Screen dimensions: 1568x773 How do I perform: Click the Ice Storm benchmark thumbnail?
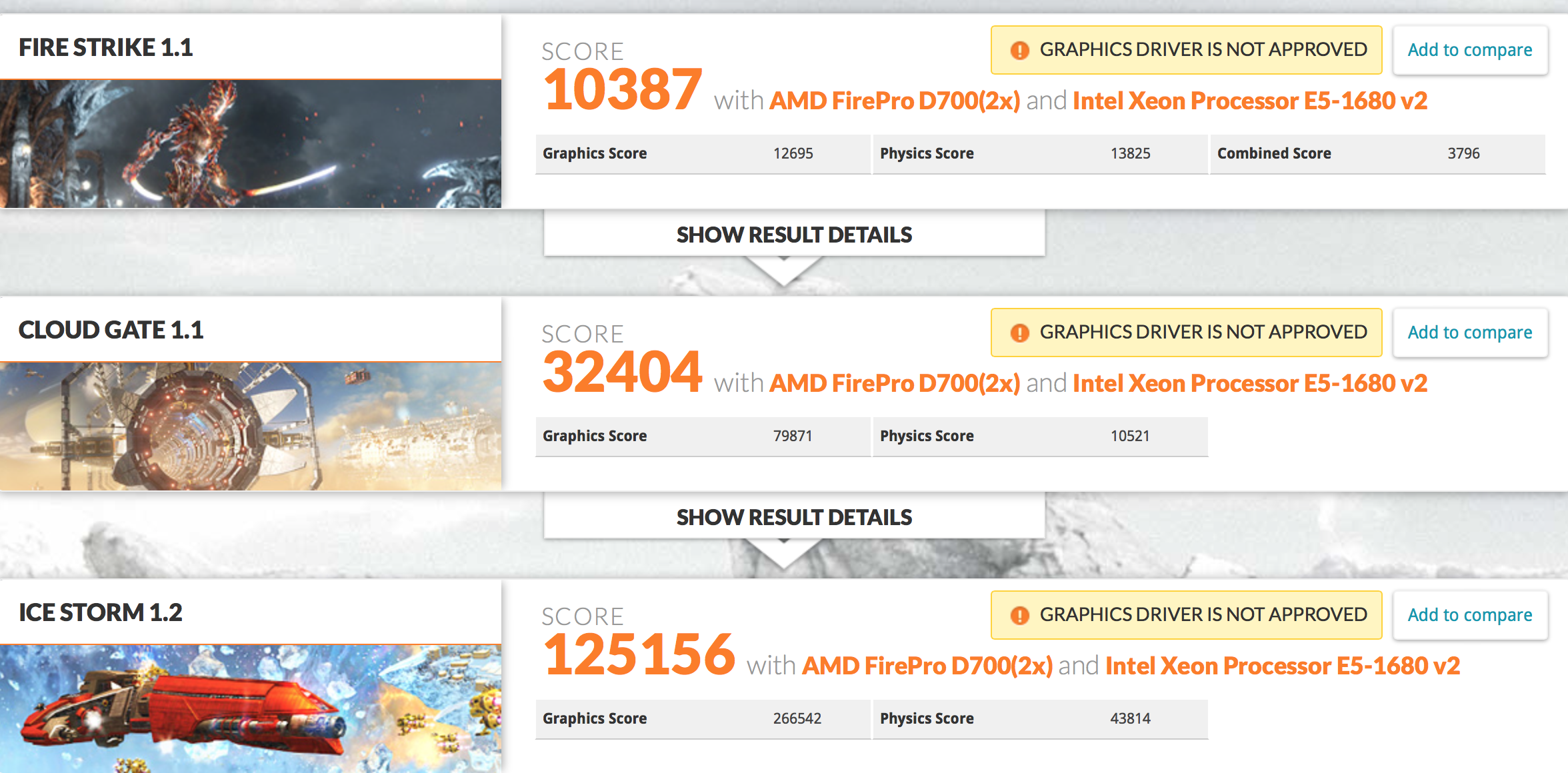pyautogui.click(x=251, y=709)
